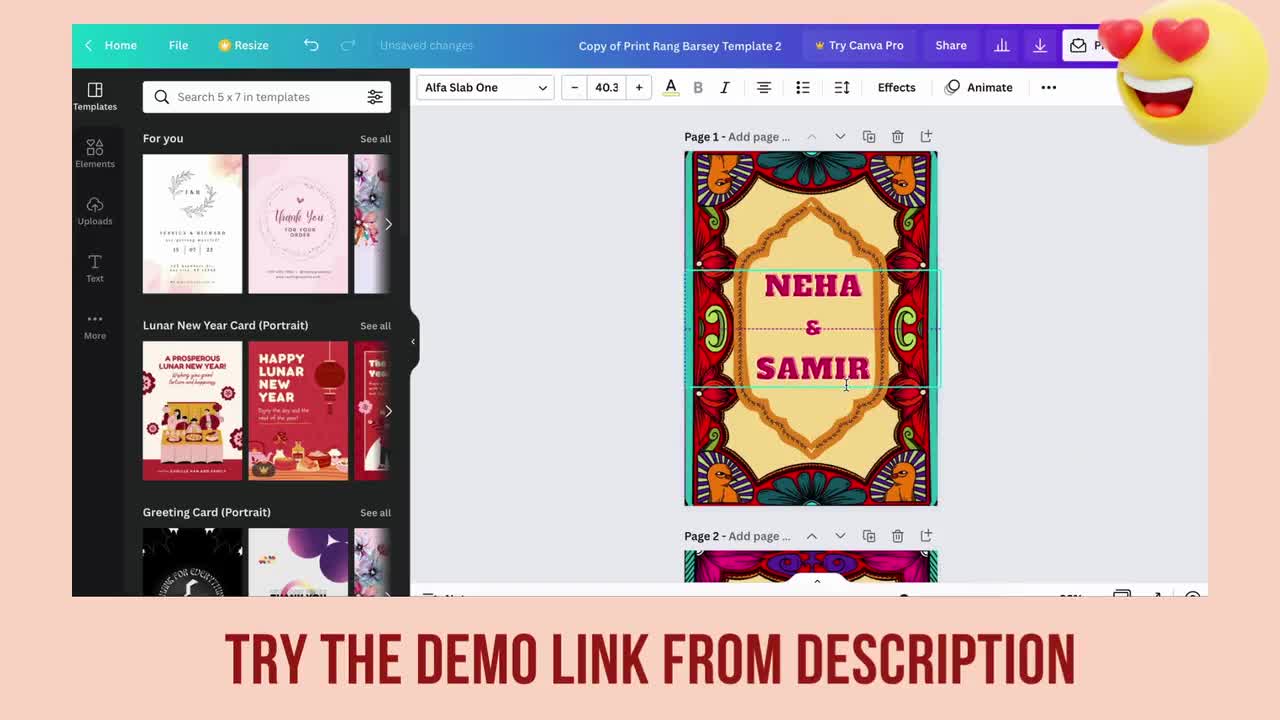Viewport: 1280px width, 720px height.
Task: Expand the bottom pages drawer chevron
Action: [x=817, y=581]
